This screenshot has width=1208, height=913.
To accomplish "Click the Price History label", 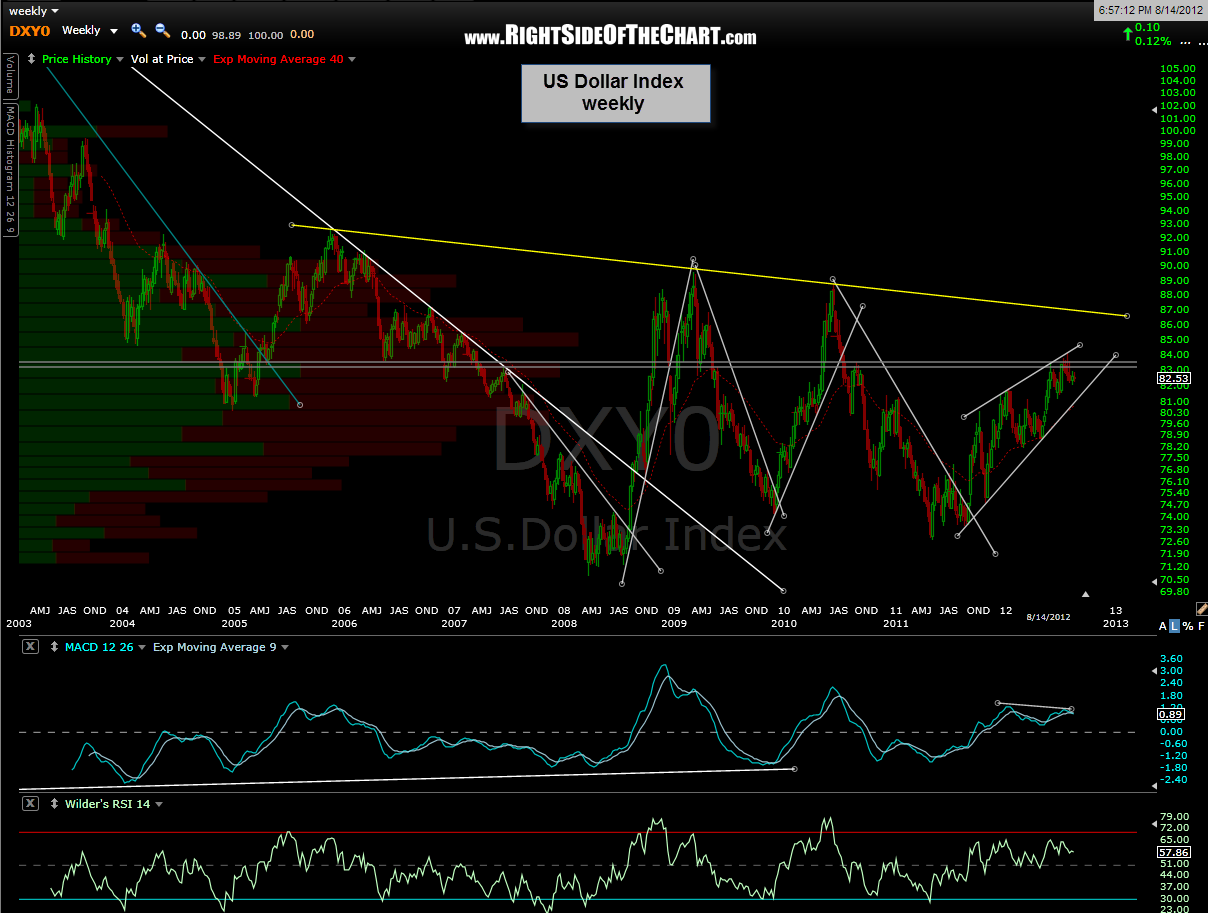I will [x=77, y=59].
